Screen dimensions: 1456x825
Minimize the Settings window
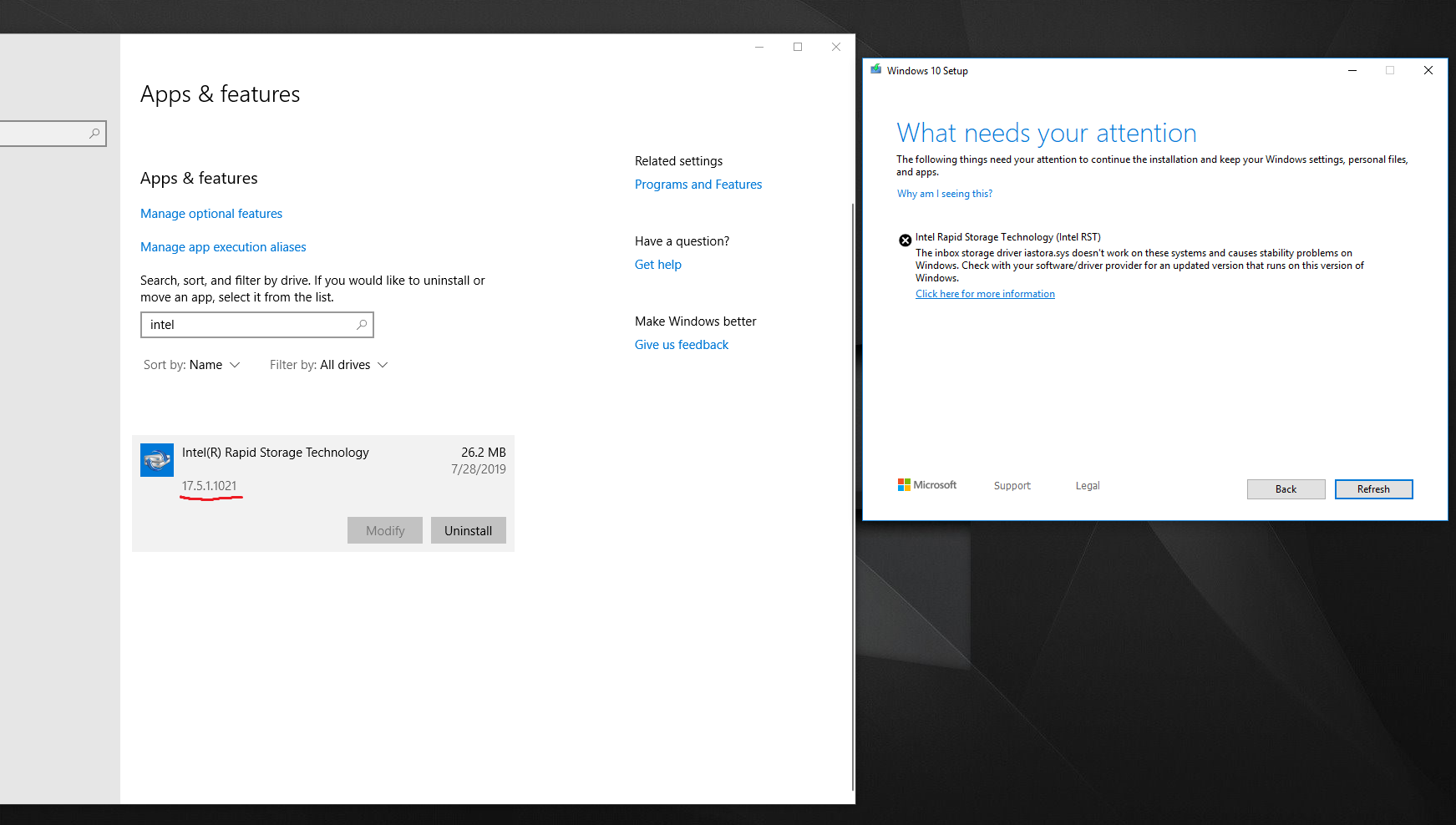tap(759, 47)
